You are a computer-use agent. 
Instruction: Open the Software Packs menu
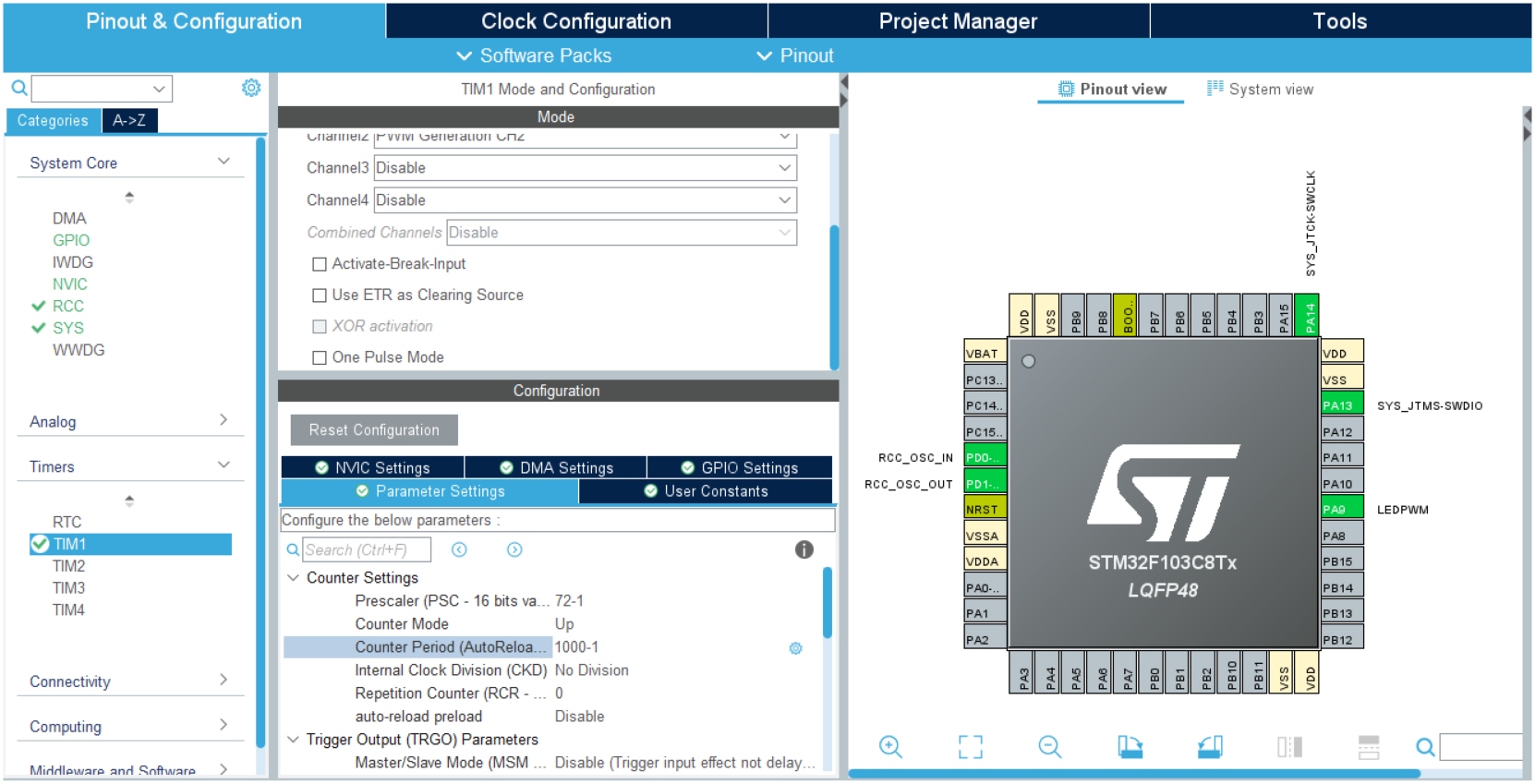pyautogui.click(x=534, y=55)
